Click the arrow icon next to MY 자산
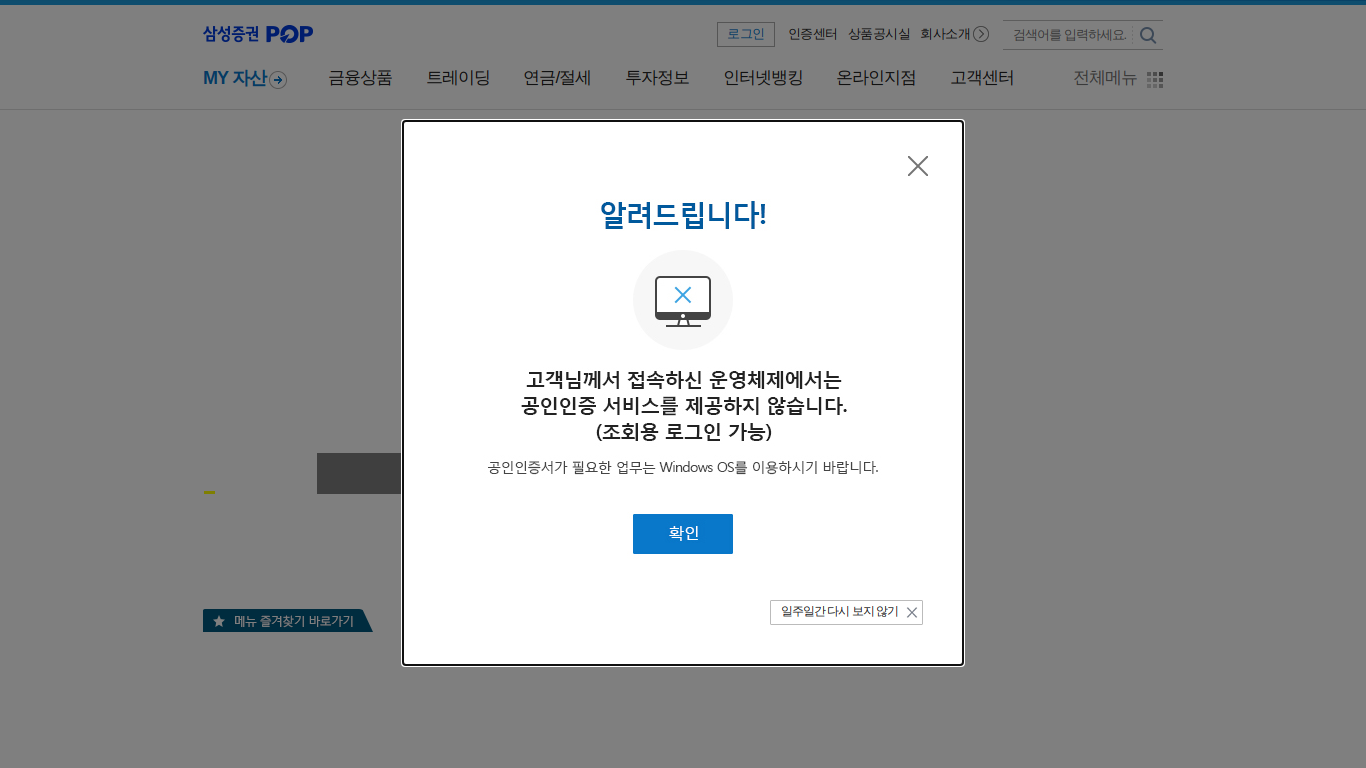Viewport: 1366px width, 768px height. 278,80
